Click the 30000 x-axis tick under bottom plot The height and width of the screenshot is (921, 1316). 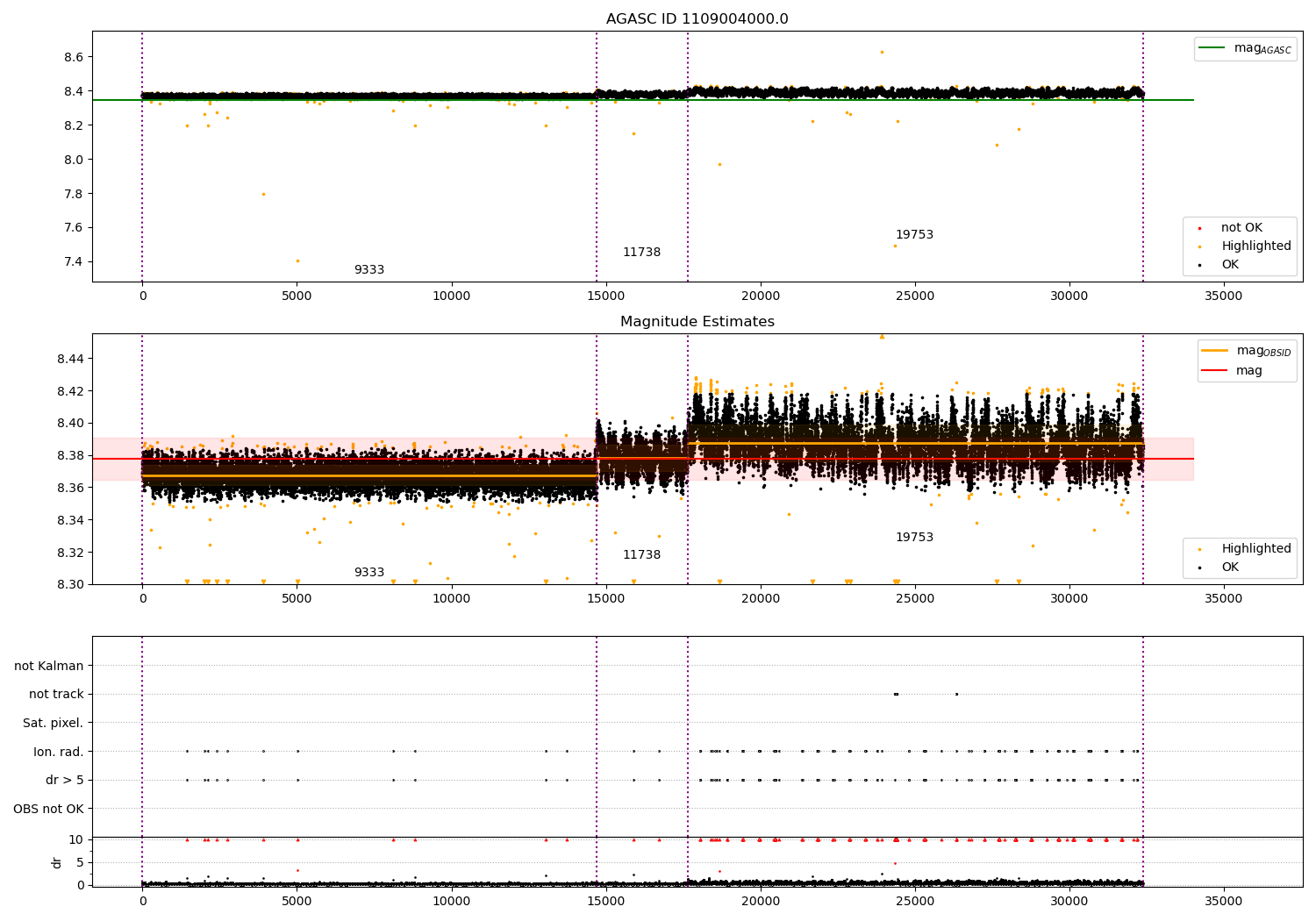tap(1069, 902)
